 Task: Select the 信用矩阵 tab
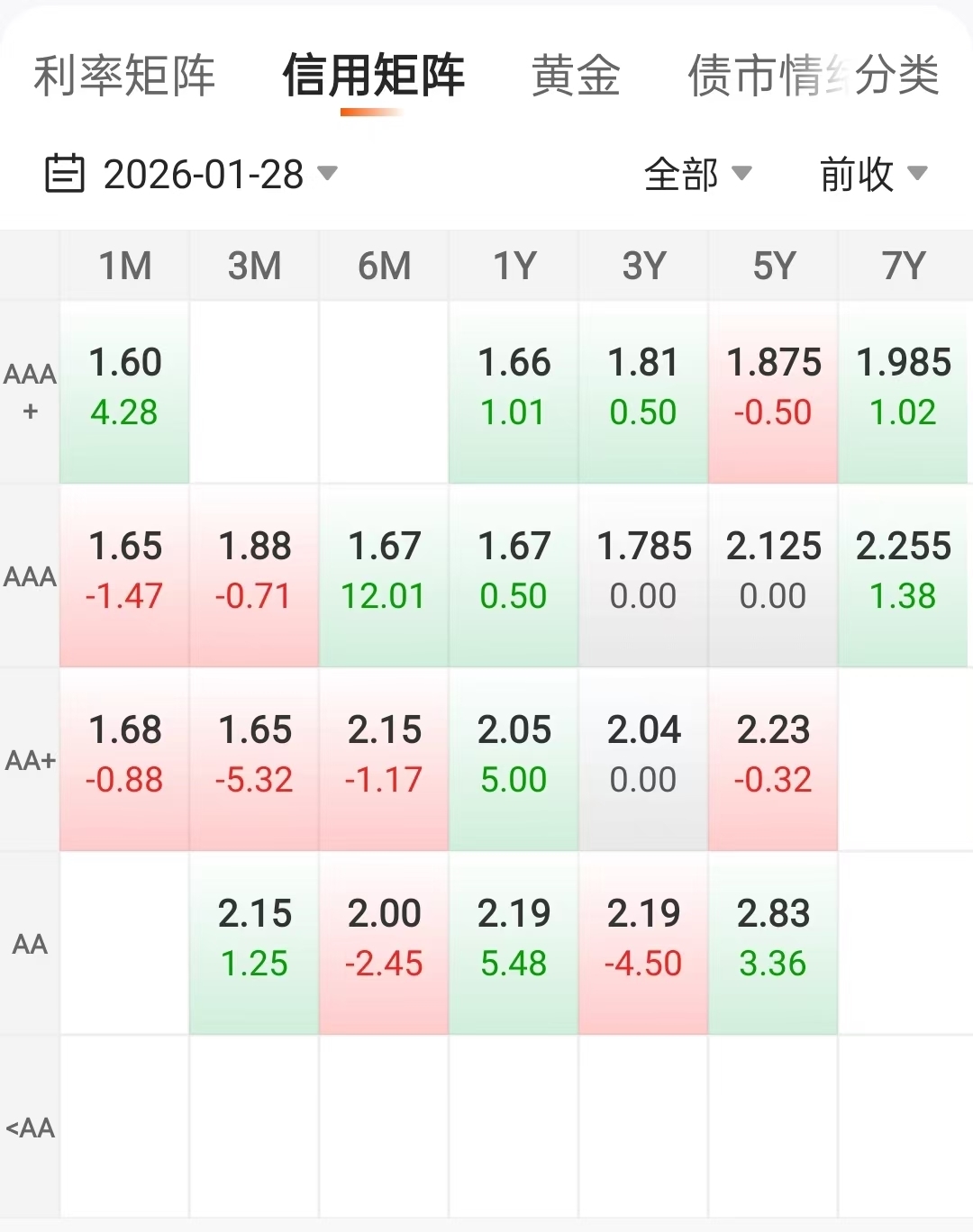coord(373,76)
